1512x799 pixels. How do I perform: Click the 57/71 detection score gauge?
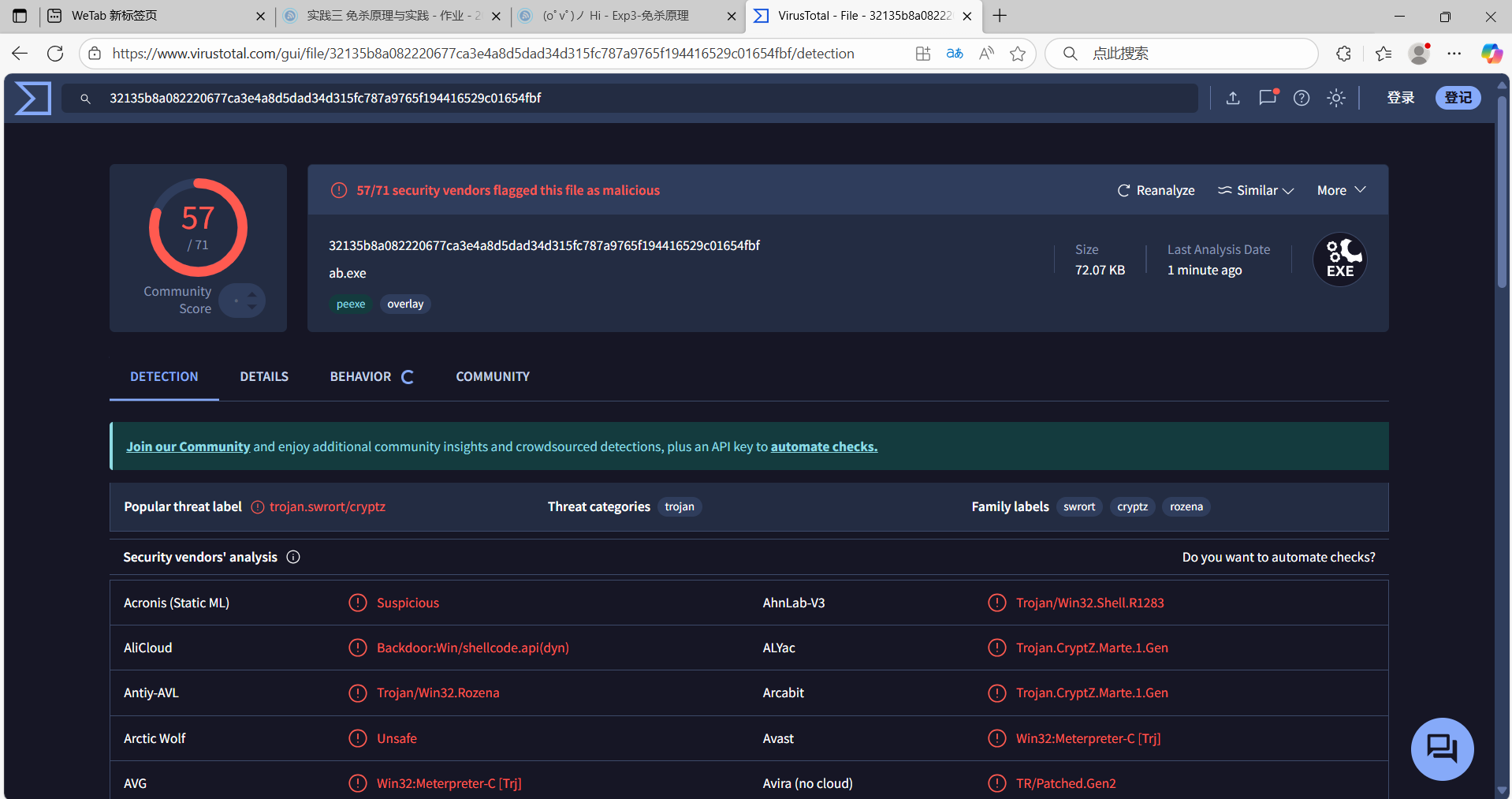[x=198, y=227]
